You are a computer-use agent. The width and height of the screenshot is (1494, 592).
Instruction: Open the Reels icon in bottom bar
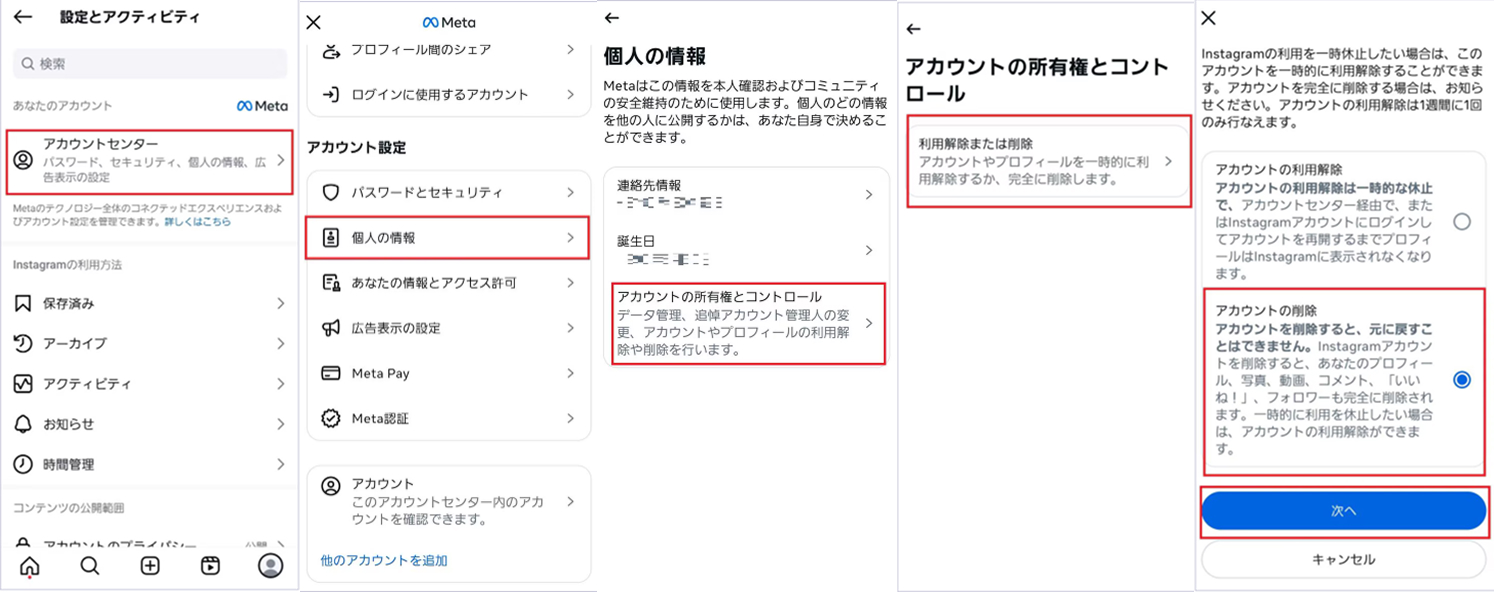pos(210,566)
